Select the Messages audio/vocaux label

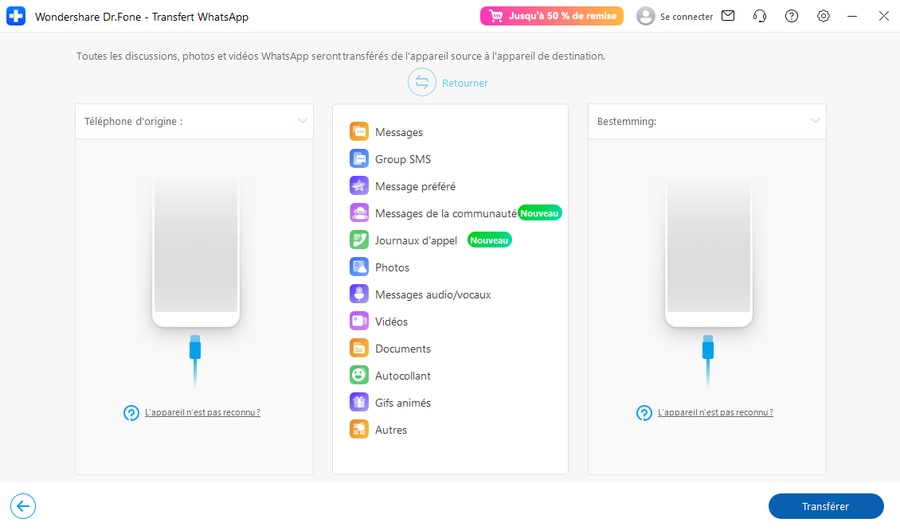point(433,294)
